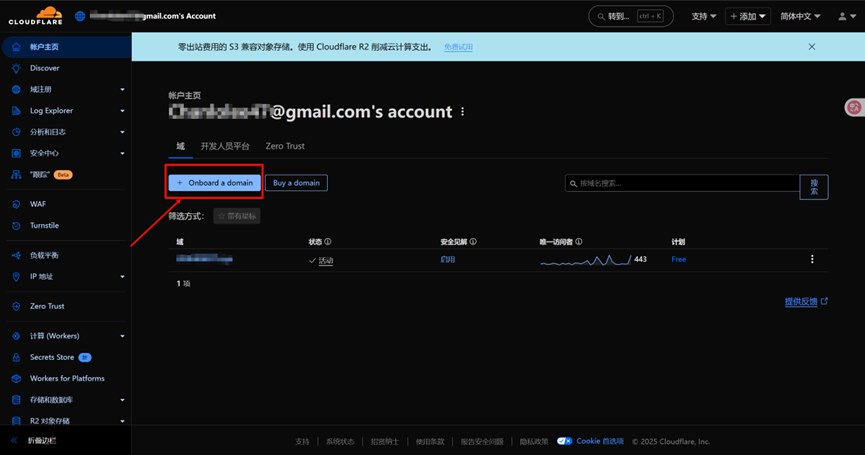Expand the IP 地址 sidebar section
This screenshot has width=865, height=455.
122,276
